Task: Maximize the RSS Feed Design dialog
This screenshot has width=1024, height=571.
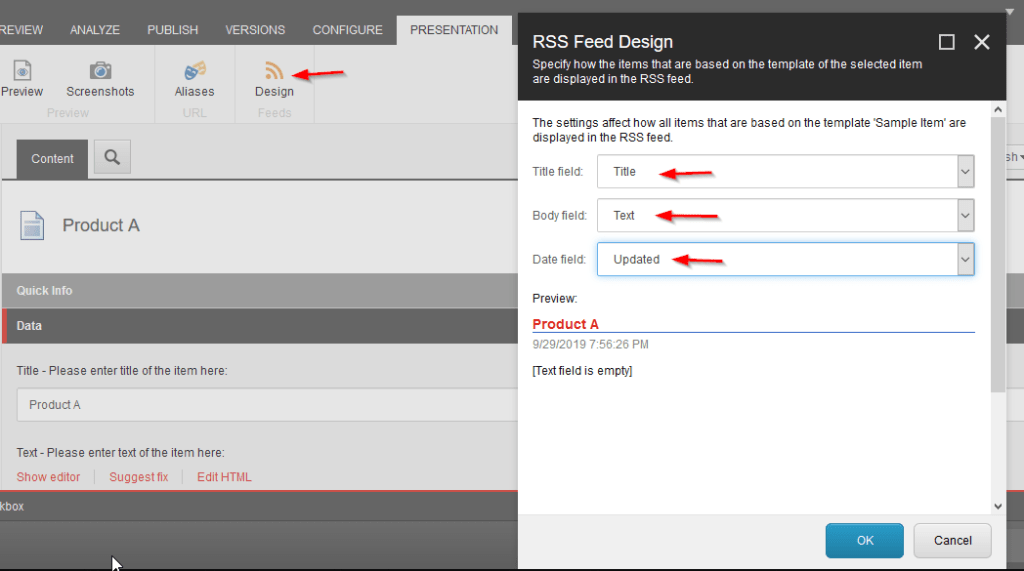Action: (946, 42)
